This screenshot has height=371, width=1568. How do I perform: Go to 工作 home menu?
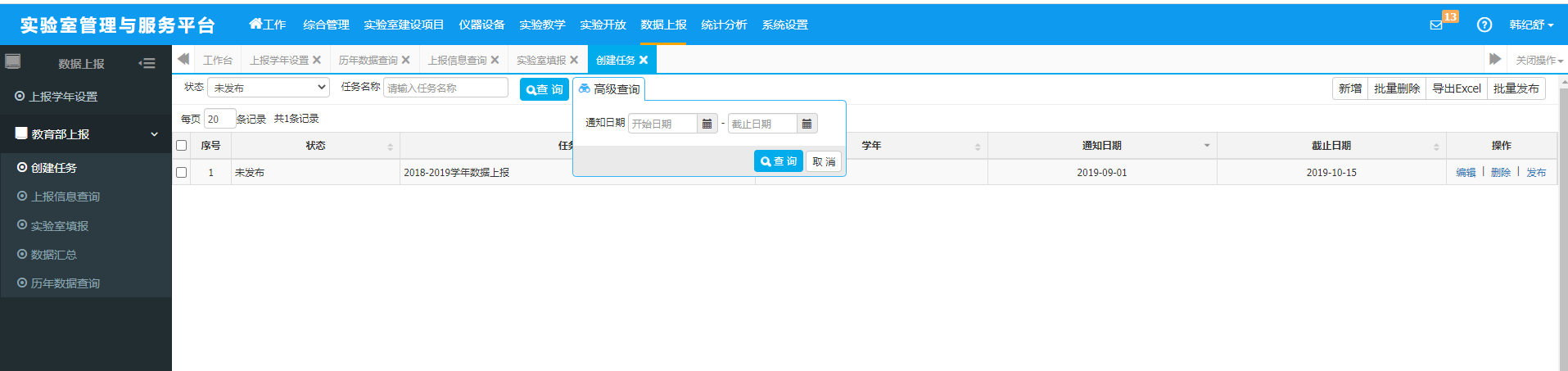(x=268, y=25)
